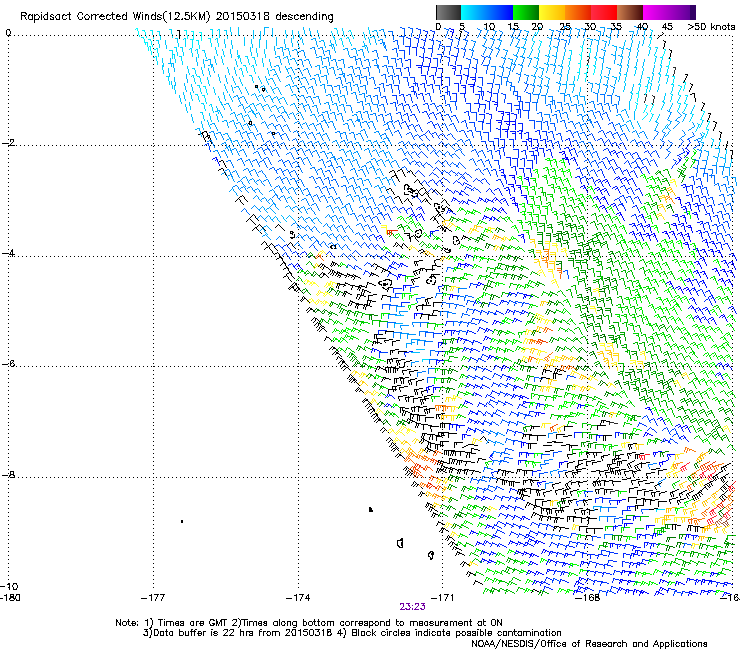The width and height of the screenshot is (740, 650).
Task: Click the NOAA/NESDIS credit line
Action: [x=589, y=644]
